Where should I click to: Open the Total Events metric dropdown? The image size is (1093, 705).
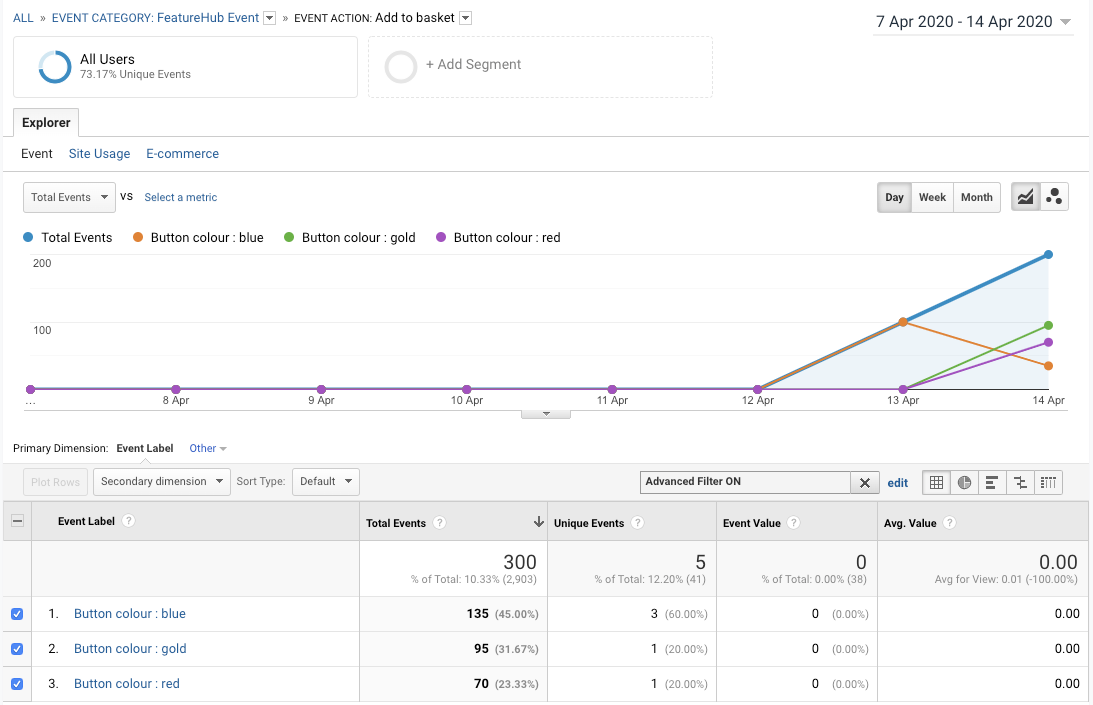(68, 197)
